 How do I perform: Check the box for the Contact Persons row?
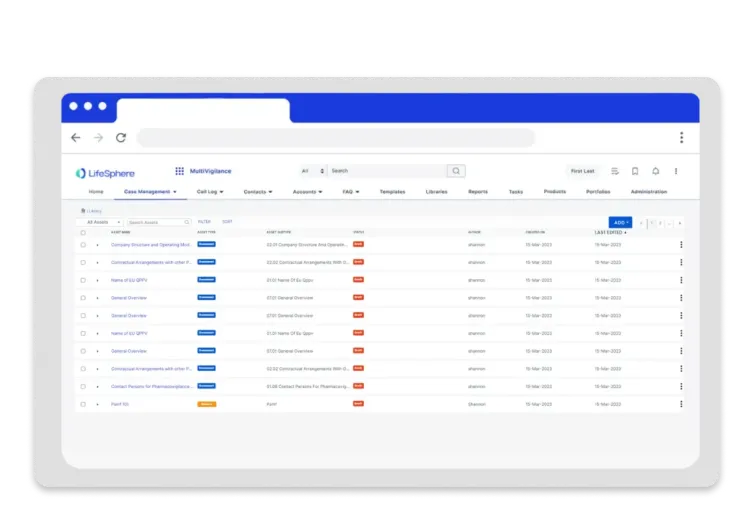click(83, 386)
